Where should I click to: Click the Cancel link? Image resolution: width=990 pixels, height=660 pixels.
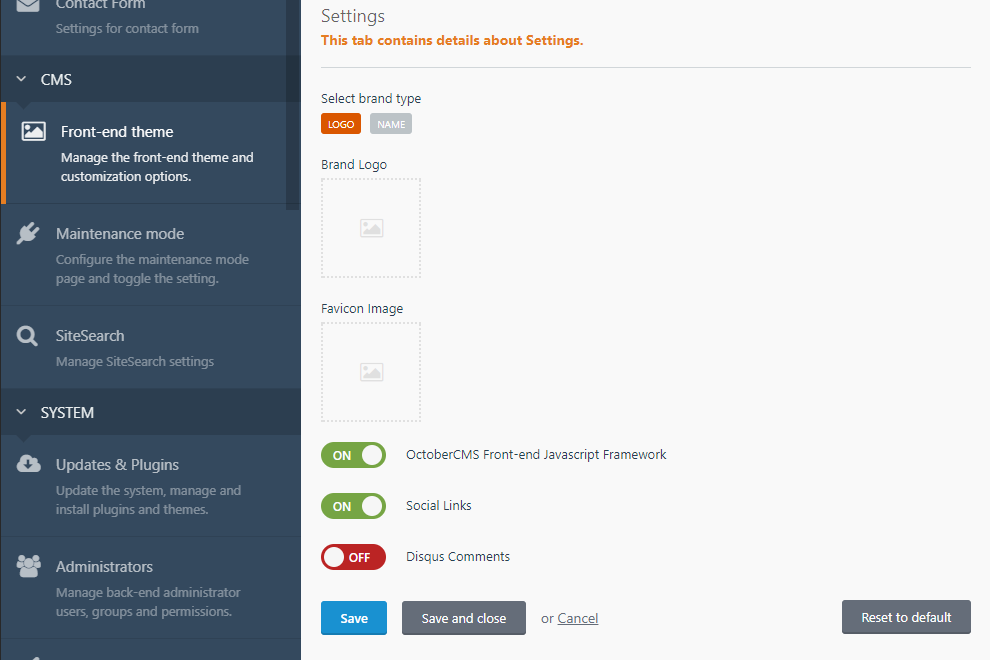coord(578,618)
